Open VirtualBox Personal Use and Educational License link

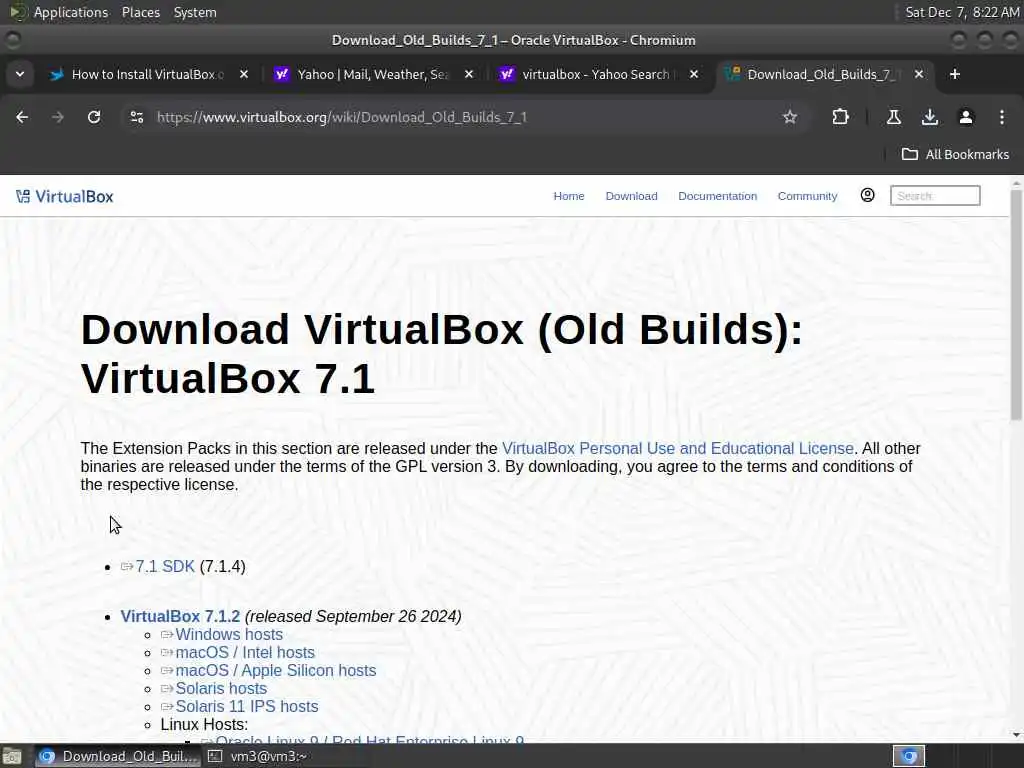(677, 449)
